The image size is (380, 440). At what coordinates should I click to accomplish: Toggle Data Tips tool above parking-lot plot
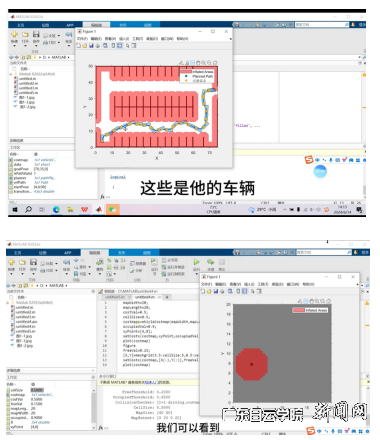(x=193, y=63)
